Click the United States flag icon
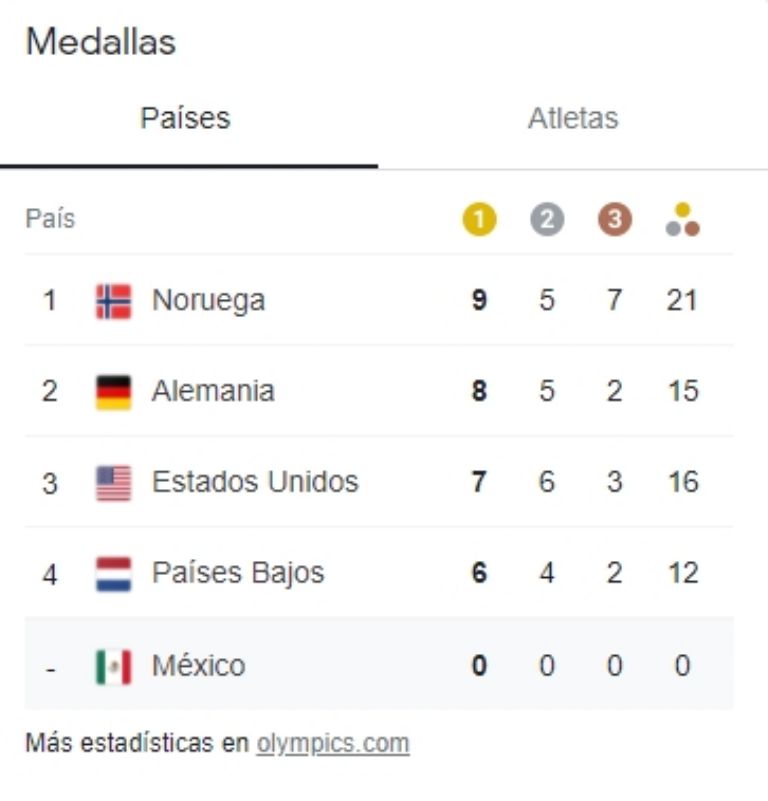The image size is (768, 801). coord(113,483)
